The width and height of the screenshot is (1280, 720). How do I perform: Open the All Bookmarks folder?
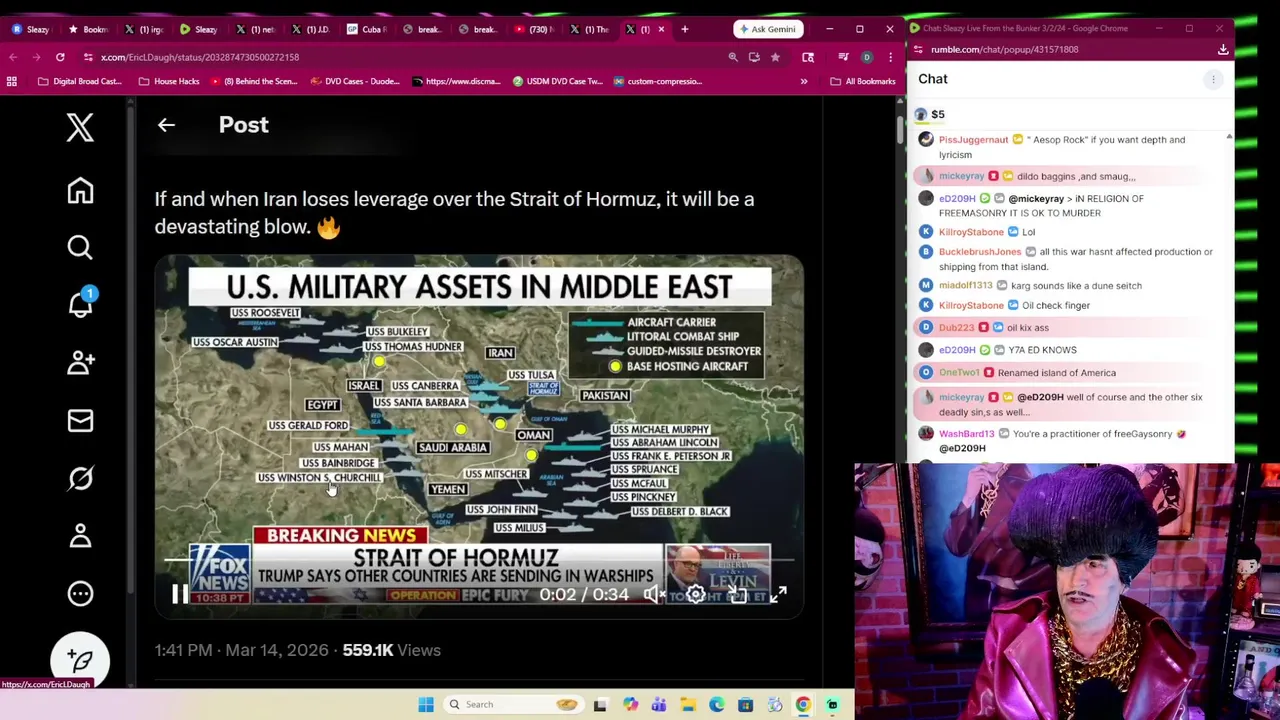coord(863,81)
